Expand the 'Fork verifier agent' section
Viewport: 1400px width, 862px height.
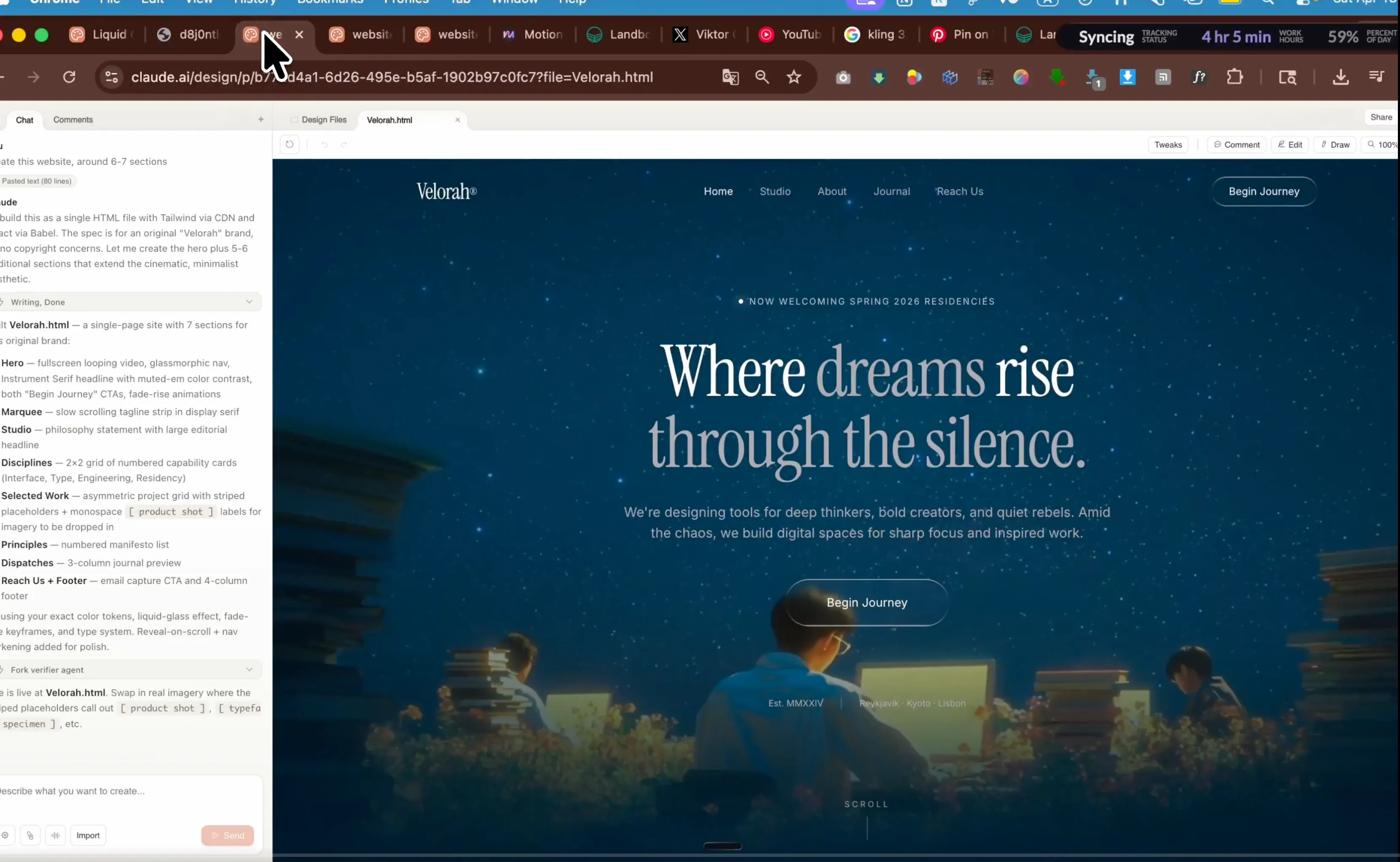pyautogui.click(x=249, y=670)
